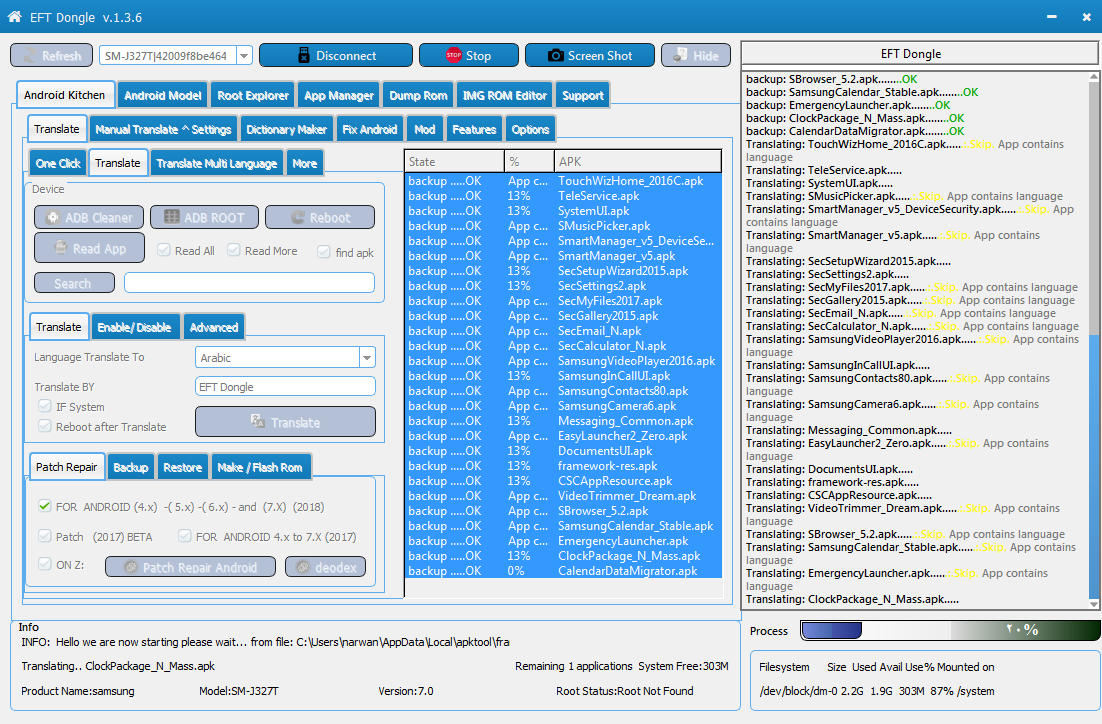Switch to Backup tab
Screen dimensions: 1102x724
click(131, 467)
